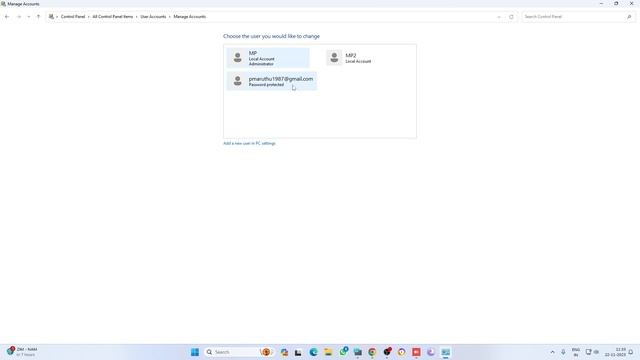Click the pmaruthu1987@gmail.com avatar
Viewport: 640px width, 360px height.
[238, 81]
